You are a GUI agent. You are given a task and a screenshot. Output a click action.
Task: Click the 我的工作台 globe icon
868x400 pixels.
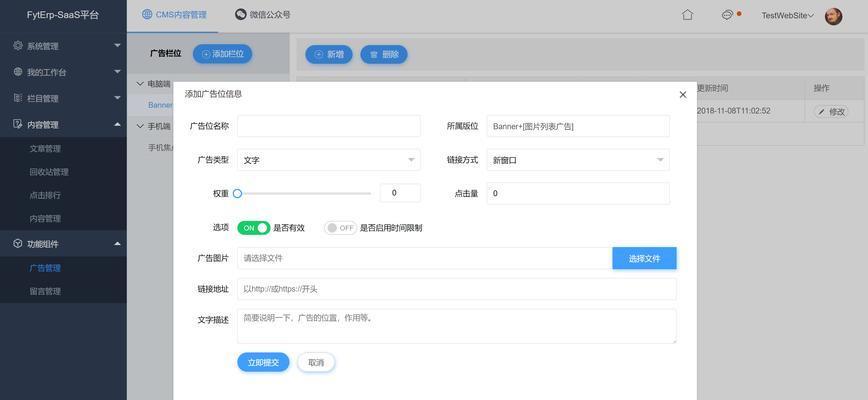[18, 71]
